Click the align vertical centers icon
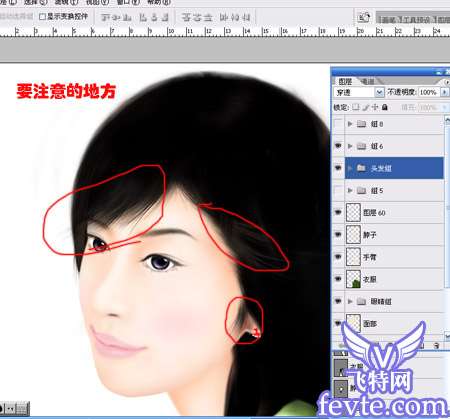450x419 pixels. pyautogui.click(x=116, y=17)
